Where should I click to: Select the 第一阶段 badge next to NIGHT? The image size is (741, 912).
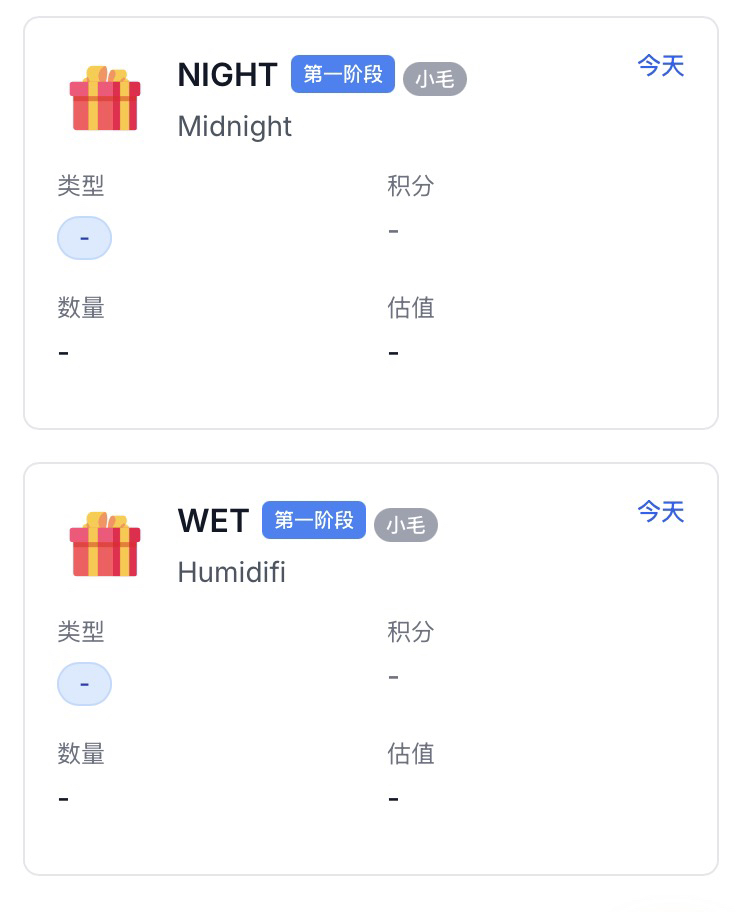(343, 75)
